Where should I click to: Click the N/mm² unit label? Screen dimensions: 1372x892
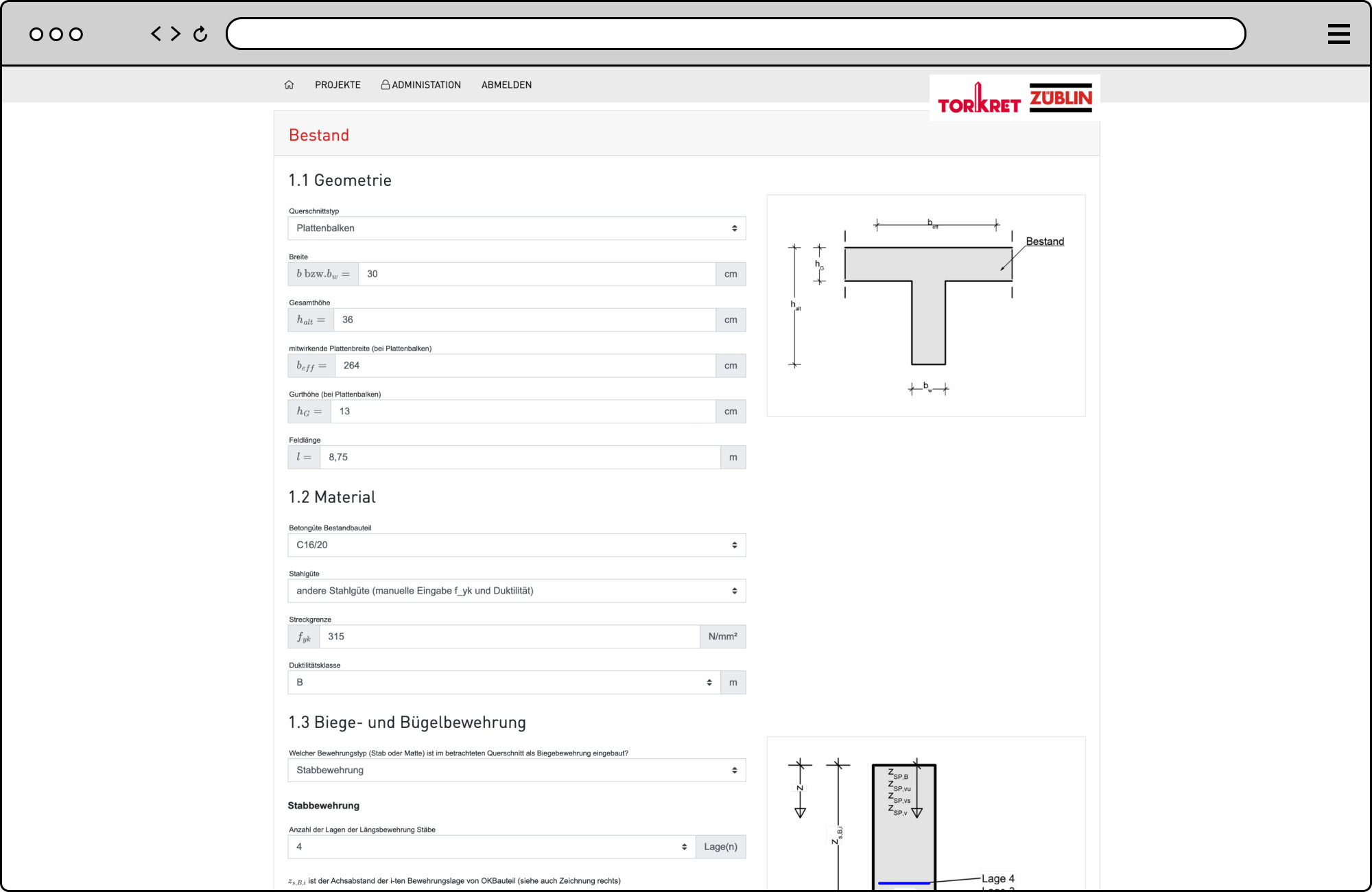click(x=723, y=637)
